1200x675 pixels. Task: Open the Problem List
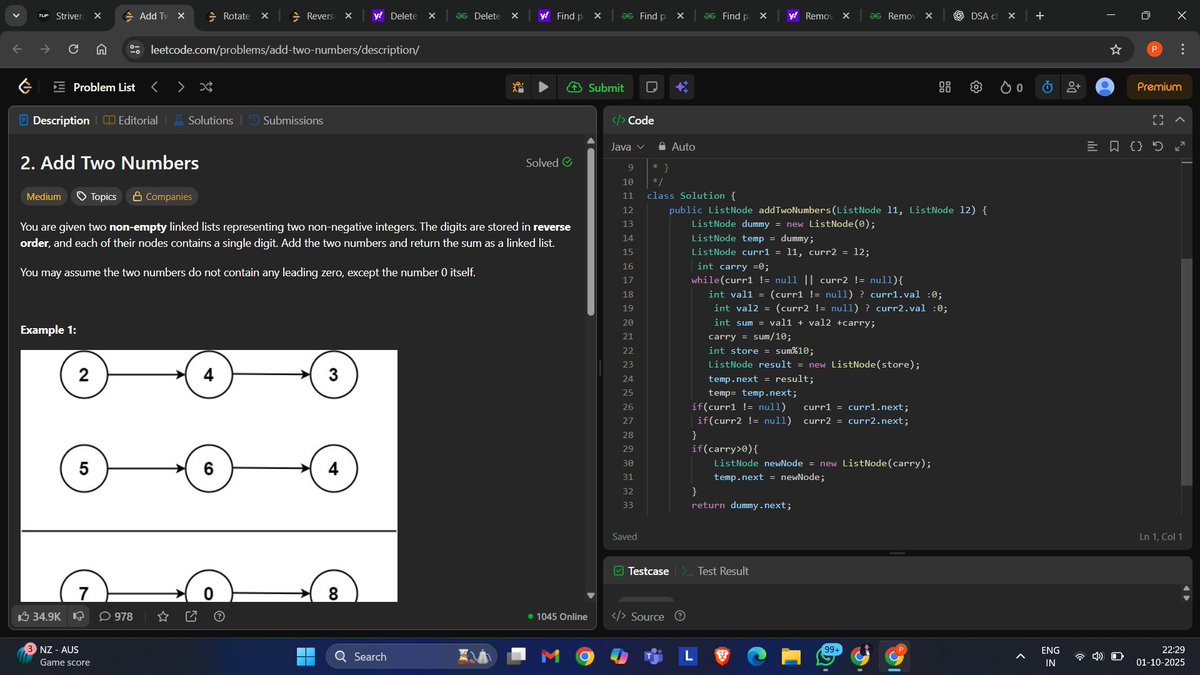pyautogui.click(x=94, y=87)
